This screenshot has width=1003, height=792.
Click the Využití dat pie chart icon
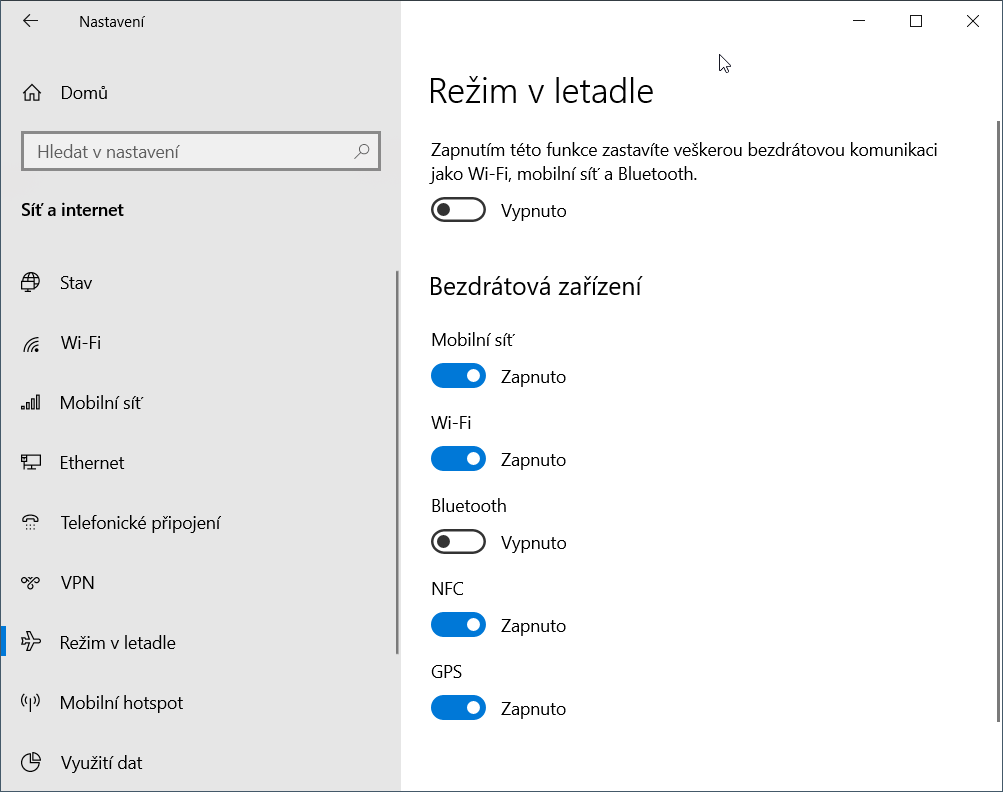point(31,763)
